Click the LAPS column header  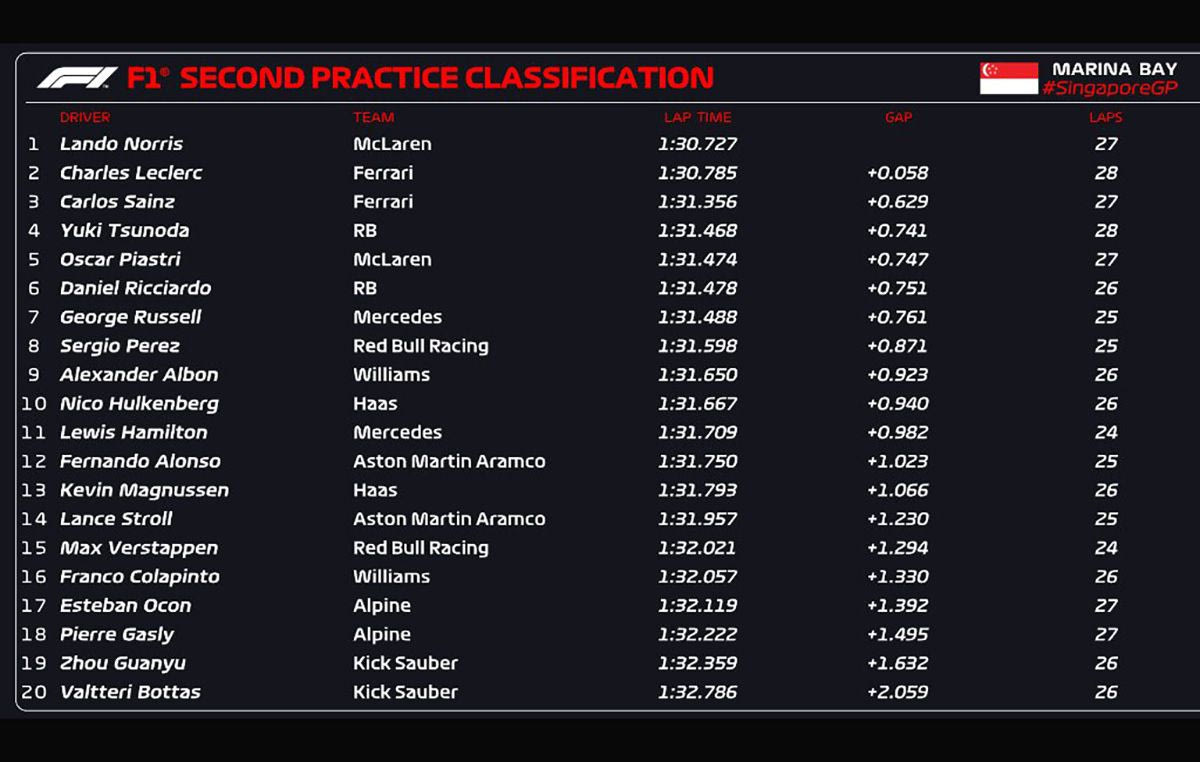(1105, 118)
